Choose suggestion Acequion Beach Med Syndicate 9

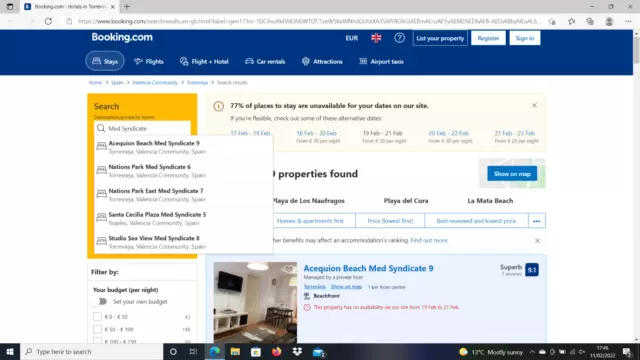183,147
